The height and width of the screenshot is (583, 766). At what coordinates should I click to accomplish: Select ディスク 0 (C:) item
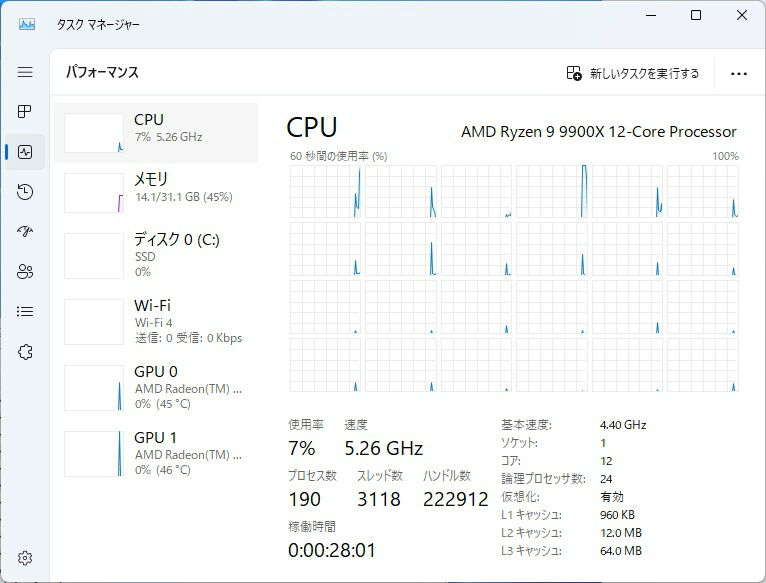point(156,255)
